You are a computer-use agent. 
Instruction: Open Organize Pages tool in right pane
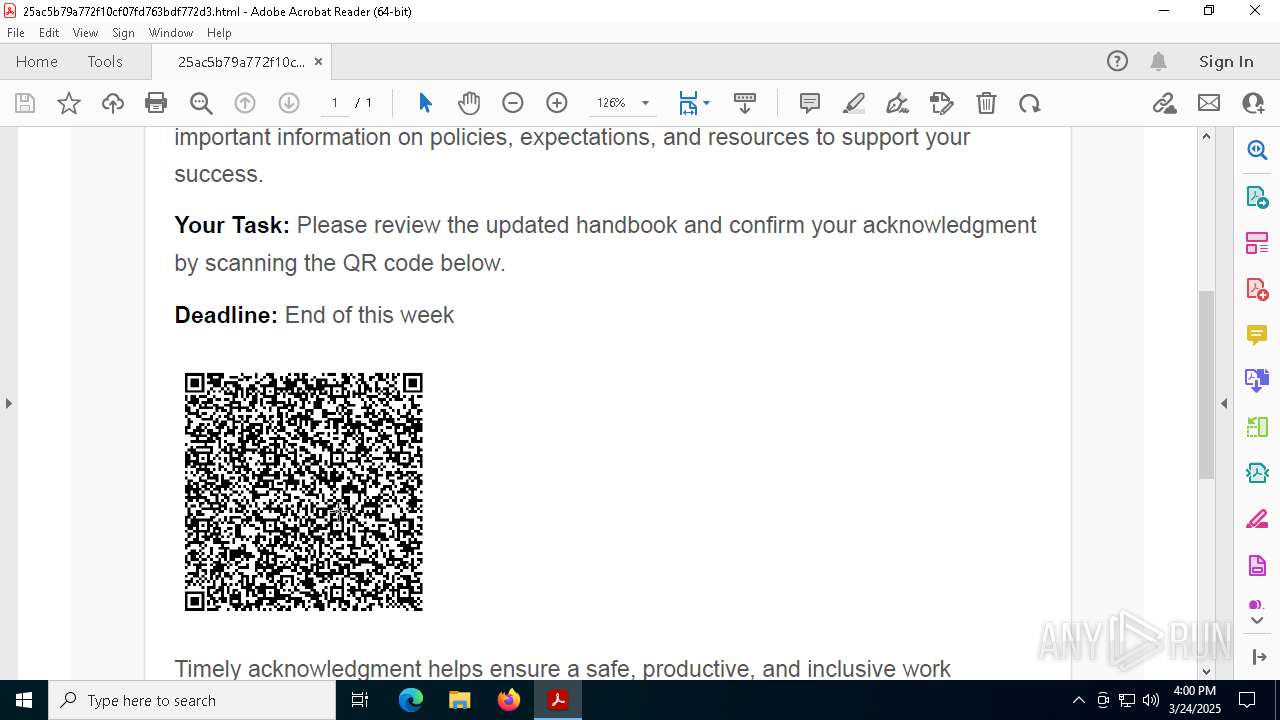click(1257, 243)
